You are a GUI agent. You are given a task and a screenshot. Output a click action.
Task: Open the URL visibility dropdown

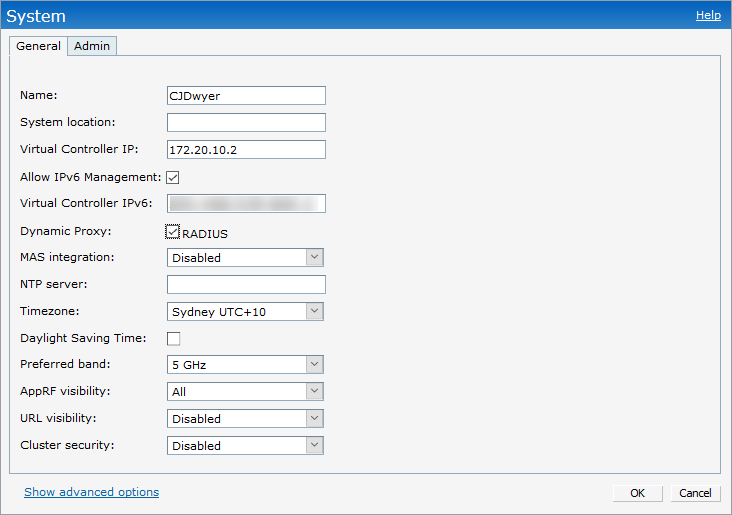[x=245, y=419]
